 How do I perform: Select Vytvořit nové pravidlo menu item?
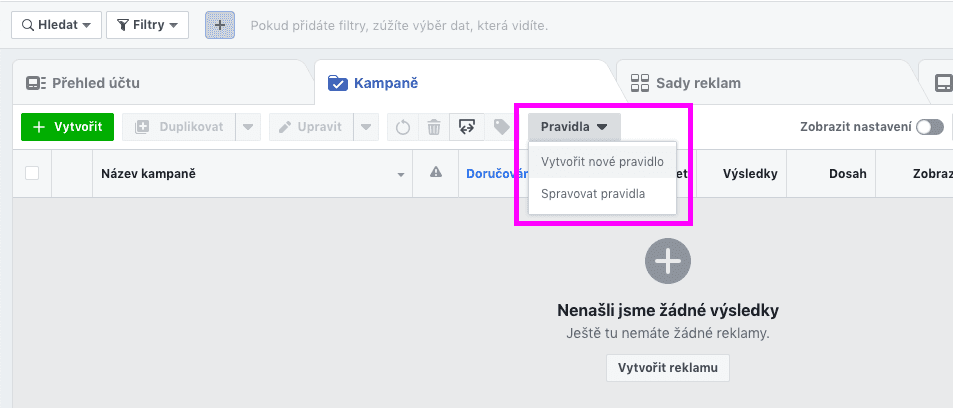click(x=602, y=161)
